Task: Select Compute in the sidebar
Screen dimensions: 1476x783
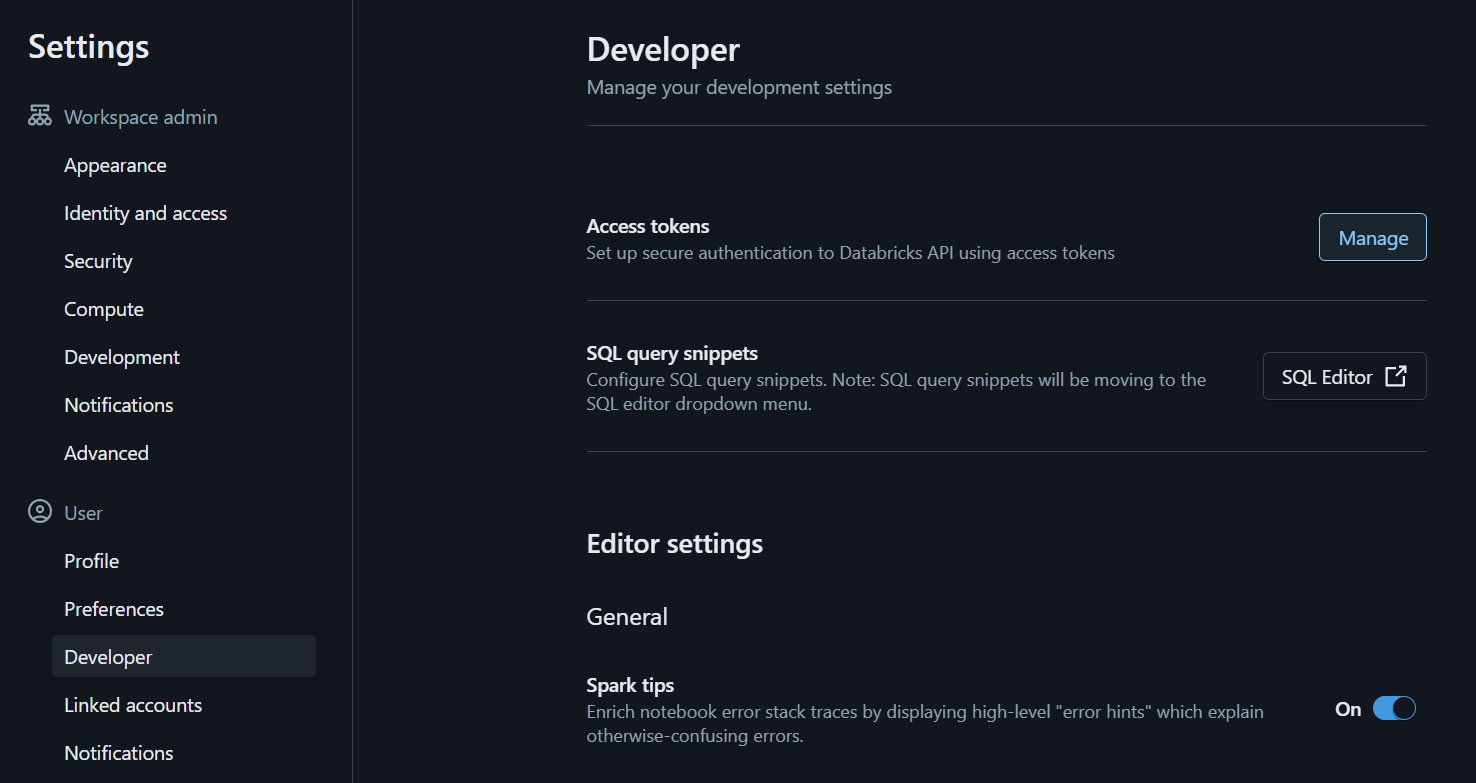Action: [x=104, y=309]
